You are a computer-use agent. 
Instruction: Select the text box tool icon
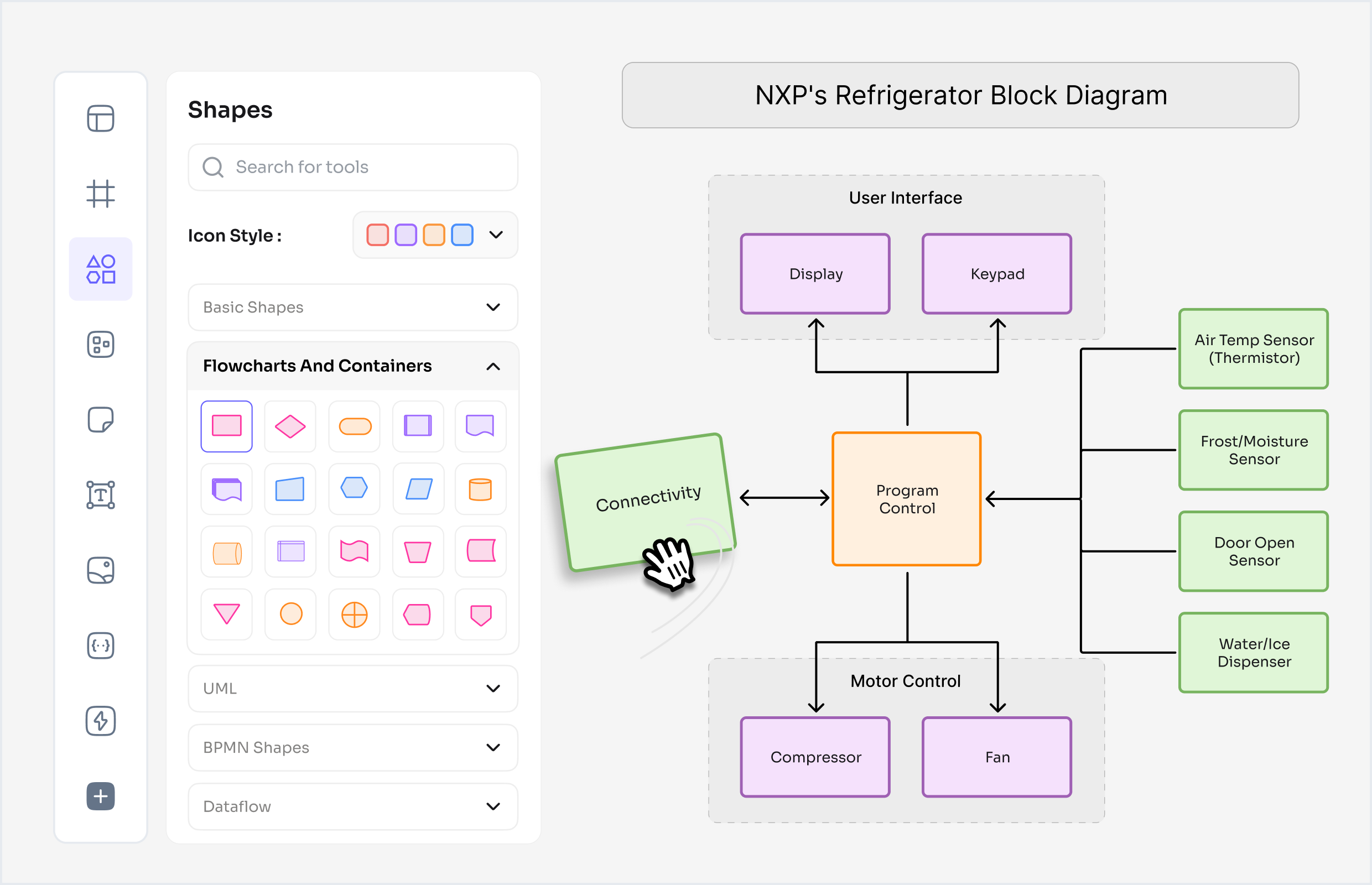pos(101,495)
